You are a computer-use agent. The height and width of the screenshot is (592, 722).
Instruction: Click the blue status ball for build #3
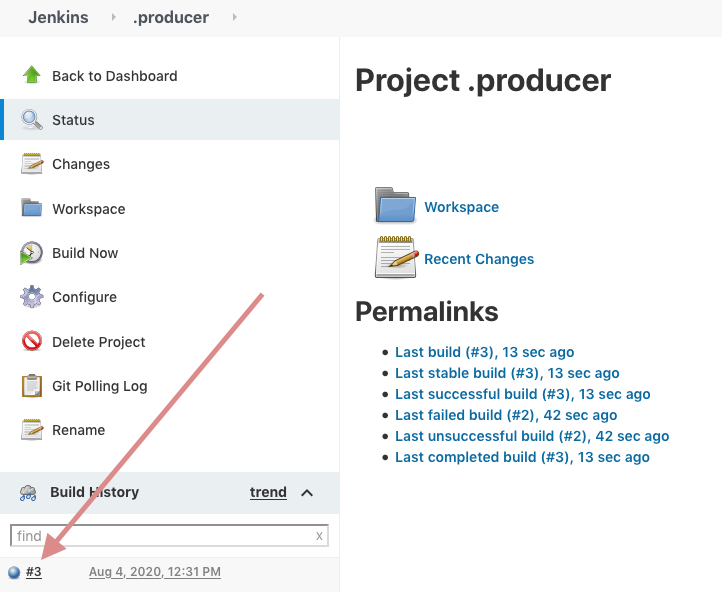pyautogui.click(x=14, y=572)
